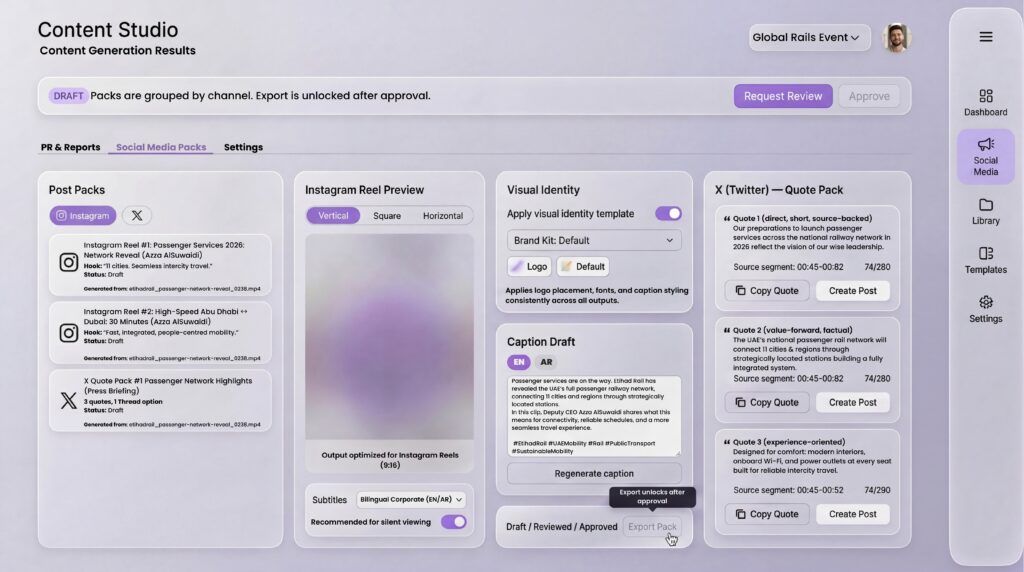
Task: Go to Dashboard in the sidebar
Action: [x=985, y=102]
